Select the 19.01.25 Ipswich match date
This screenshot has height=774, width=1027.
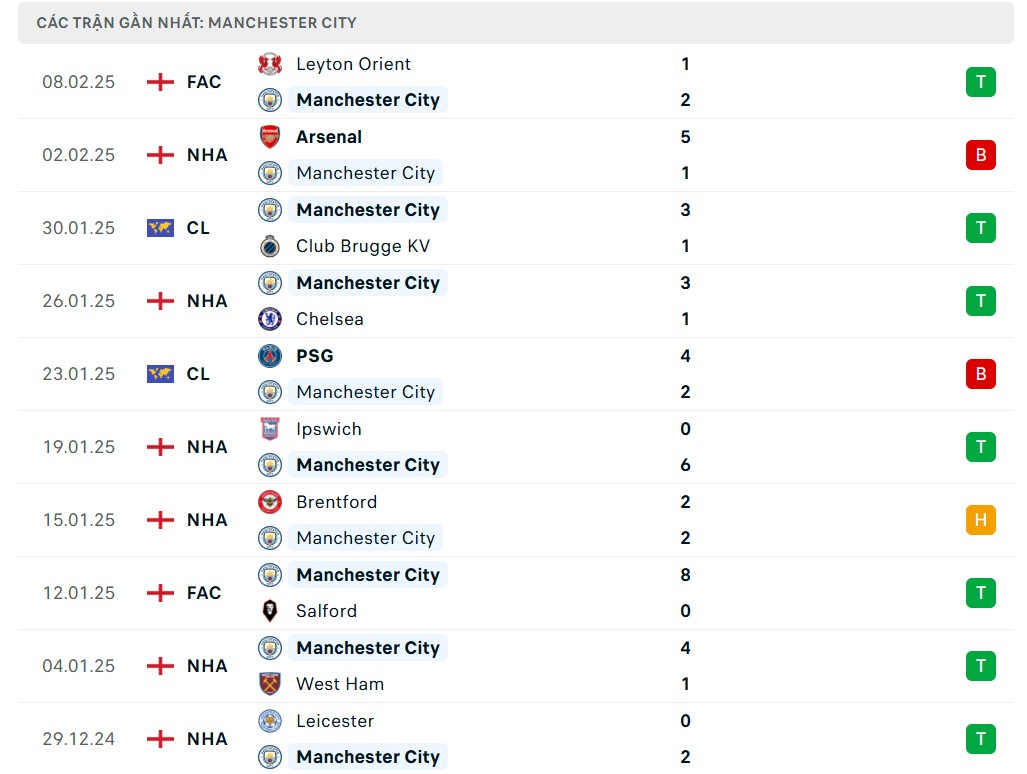78,447
